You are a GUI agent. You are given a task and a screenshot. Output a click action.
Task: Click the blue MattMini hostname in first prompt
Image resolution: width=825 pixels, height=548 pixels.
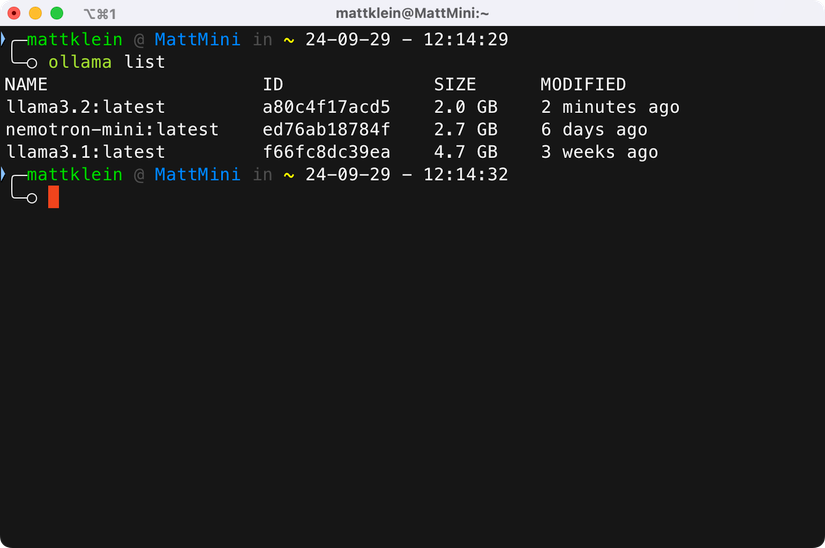197,39
